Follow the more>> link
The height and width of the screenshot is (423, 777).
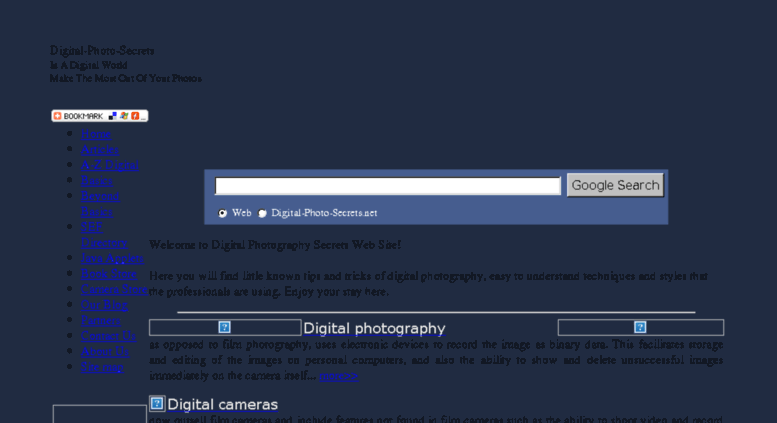(338, 375)
